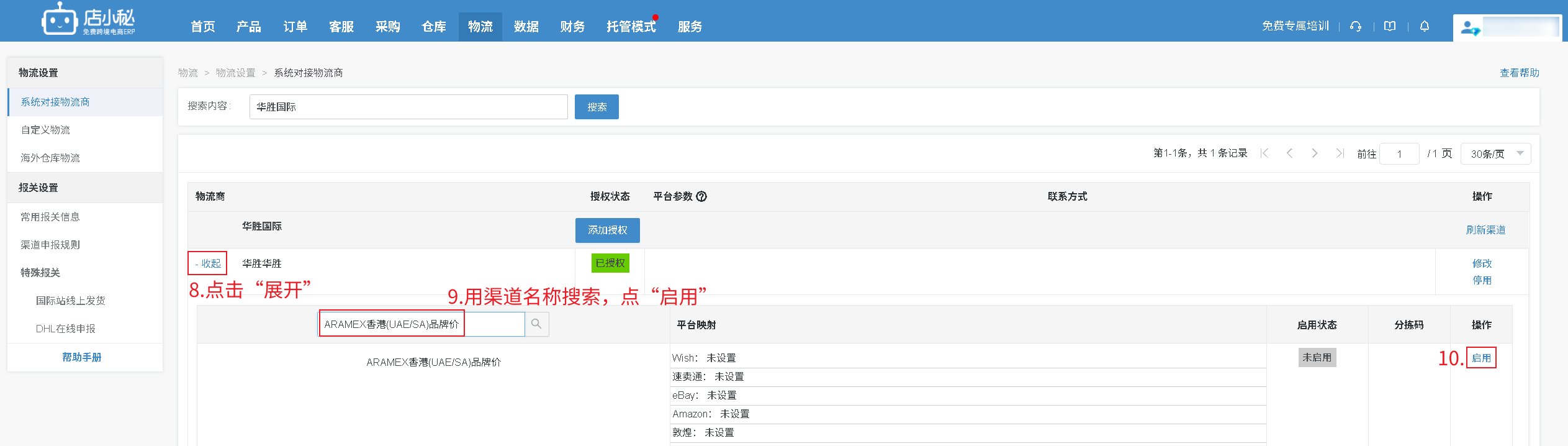Click the 刷新渠道 link

[1485, 230]
